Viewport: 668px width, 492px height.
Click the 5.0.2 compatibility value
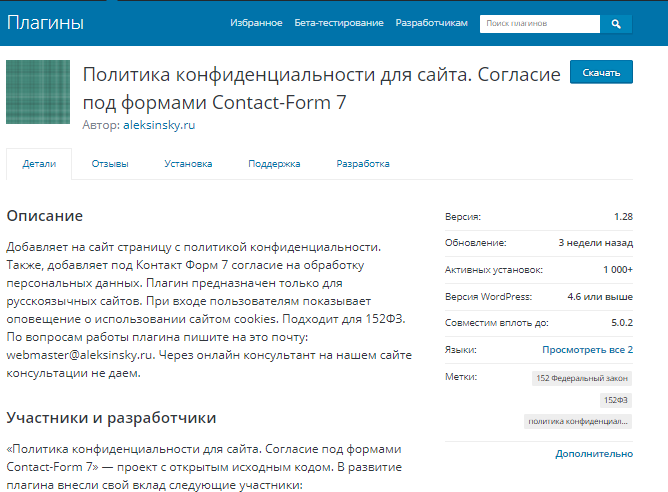coord(622,323)
